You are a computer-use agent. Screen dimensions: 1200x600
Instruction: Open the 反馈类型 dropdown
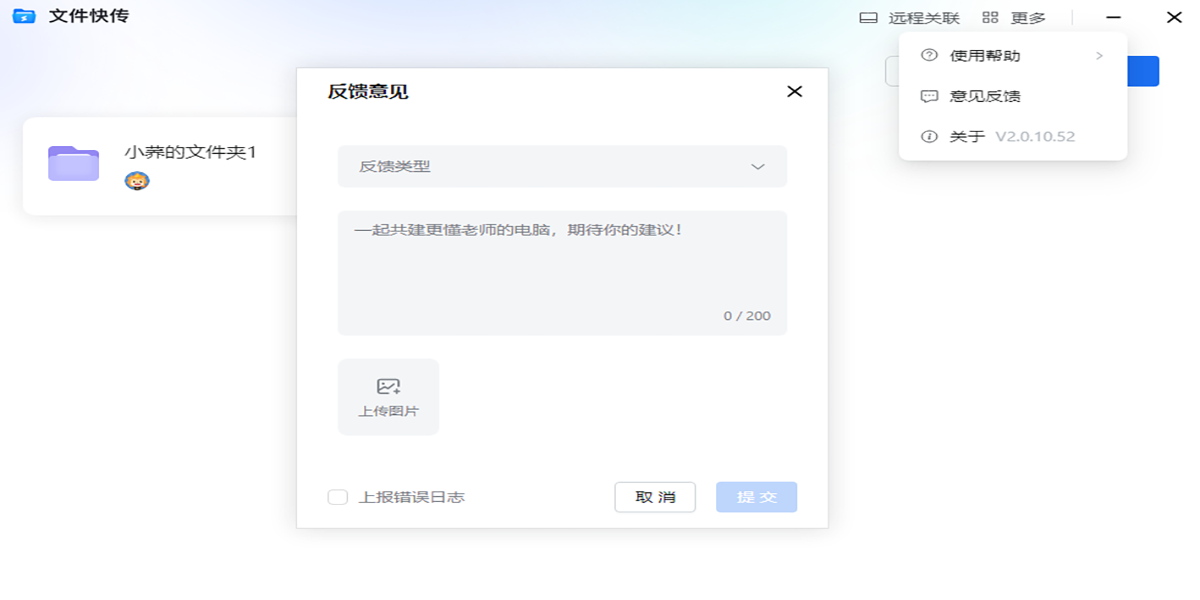(562, 166)
